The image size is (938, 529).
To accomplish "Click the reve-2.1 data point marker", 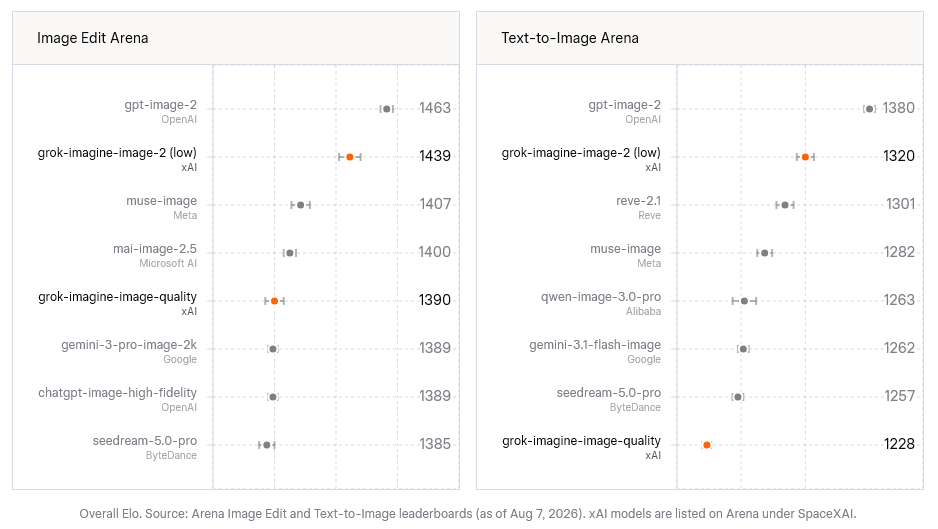I will (785, 205).
